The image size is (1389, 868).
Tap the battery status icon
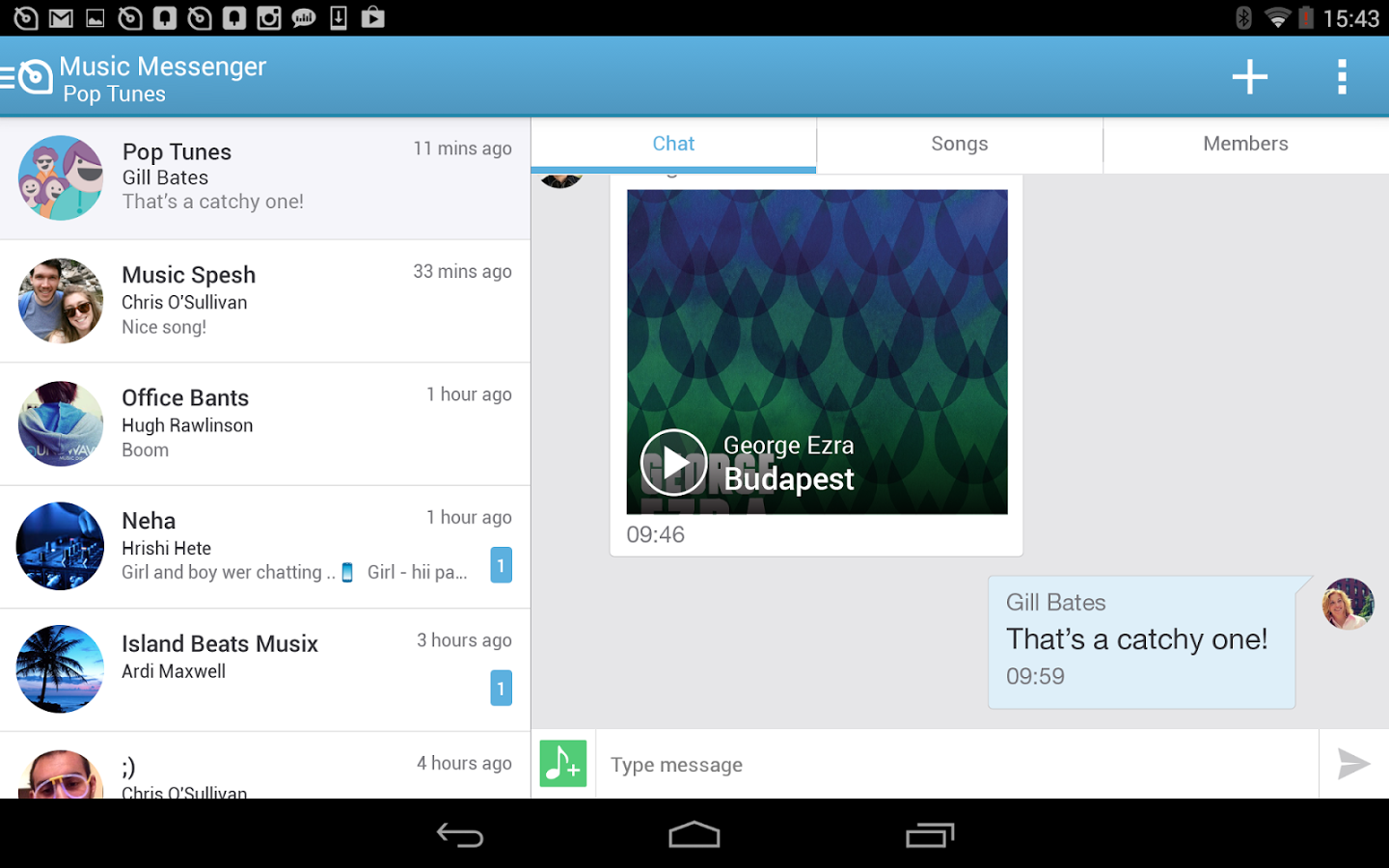(1306, 17)
